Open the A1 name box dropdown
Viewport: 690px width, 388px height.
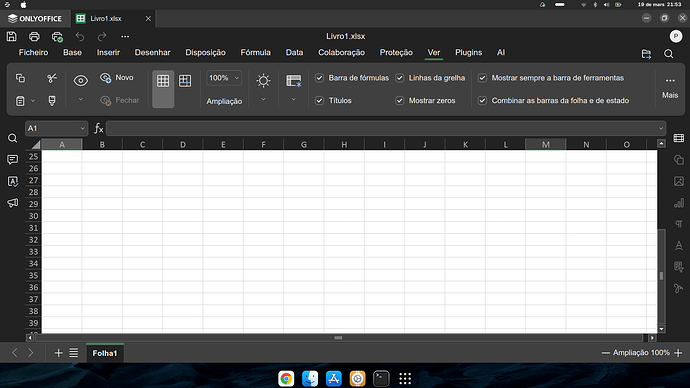coord(82,128)
